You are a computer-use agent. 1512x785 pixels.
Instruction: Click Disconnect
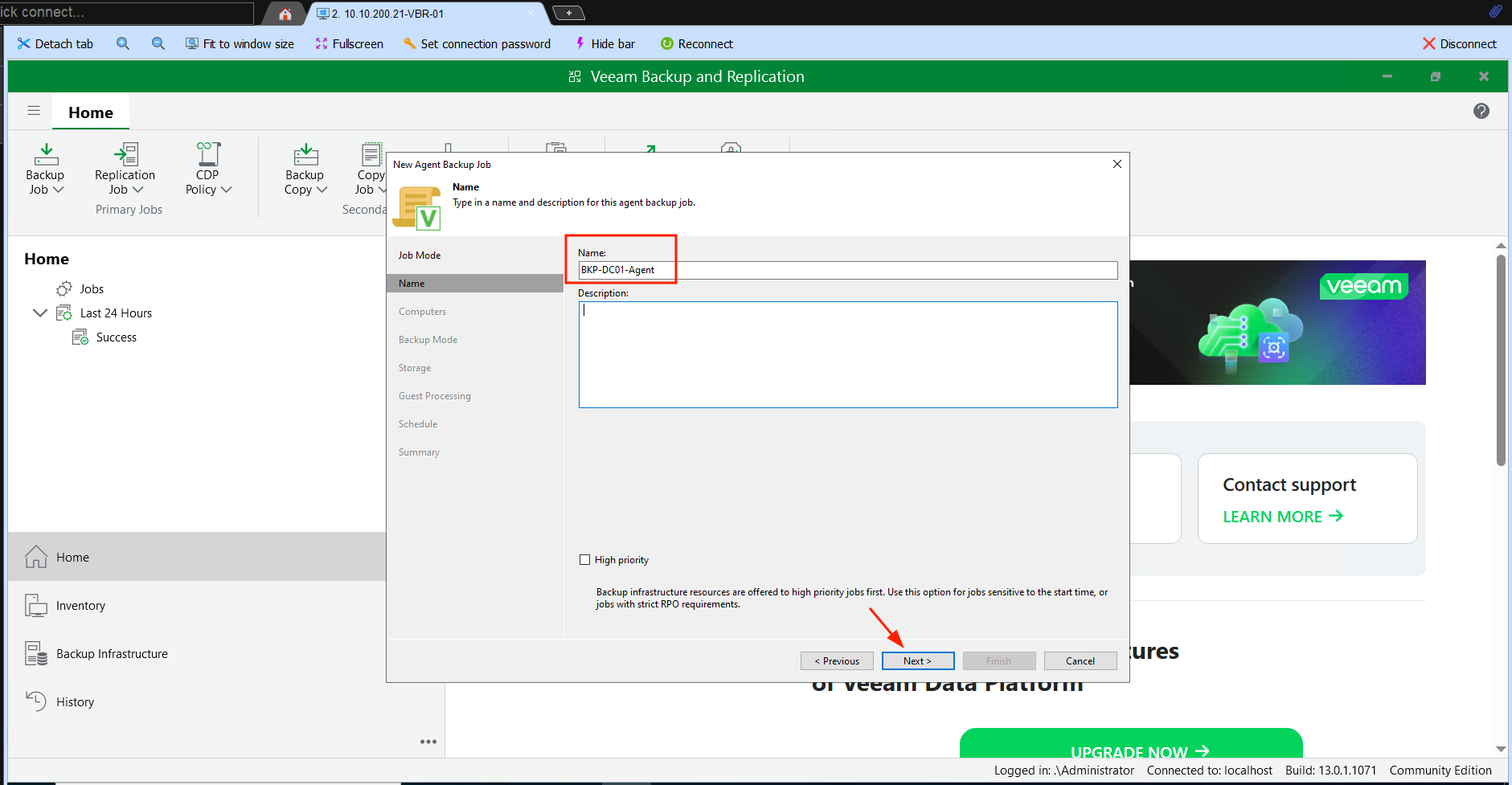point(1459,43)
